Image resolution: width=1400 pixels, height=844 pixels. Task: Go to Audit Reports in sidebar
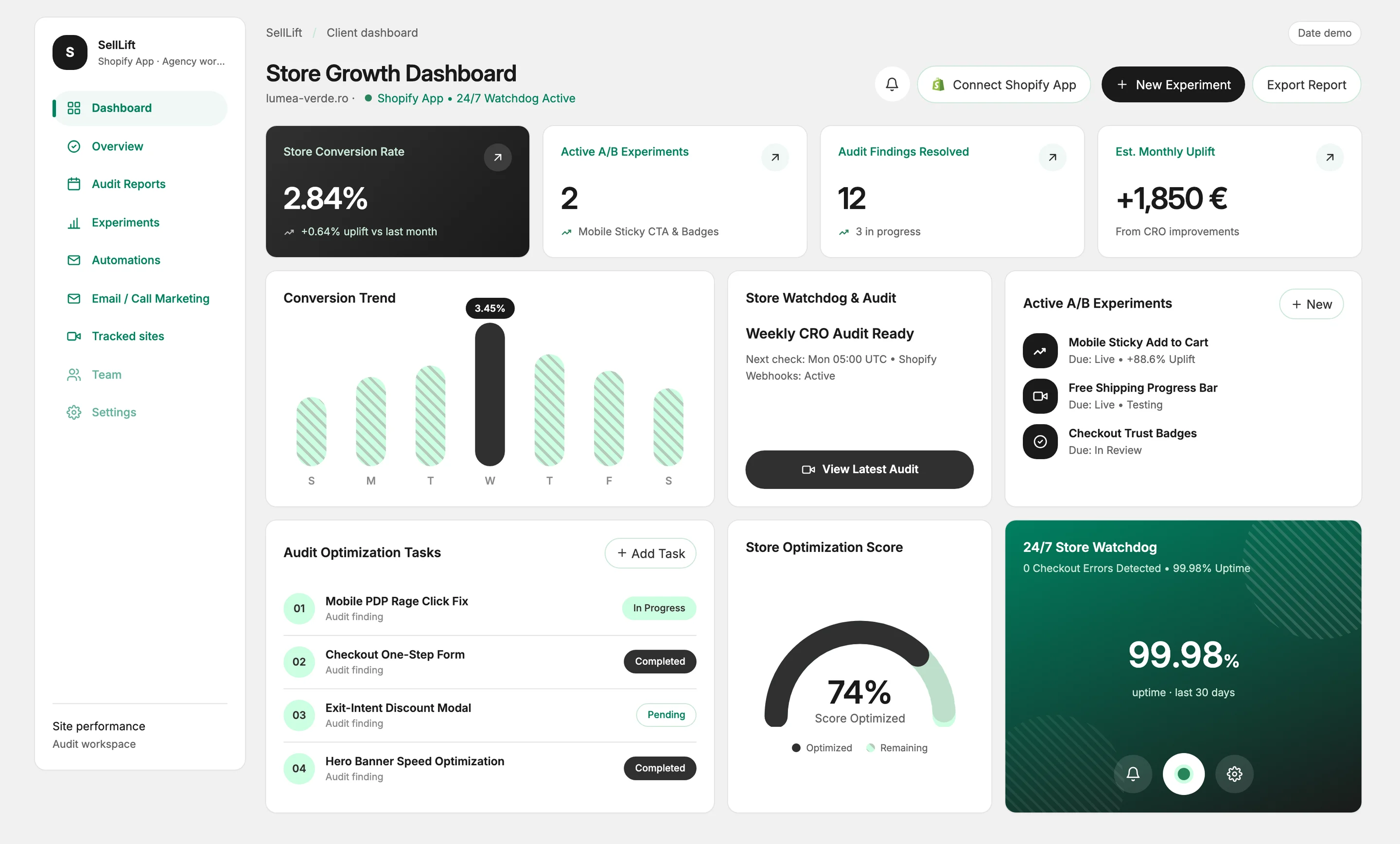pos(140,184)
